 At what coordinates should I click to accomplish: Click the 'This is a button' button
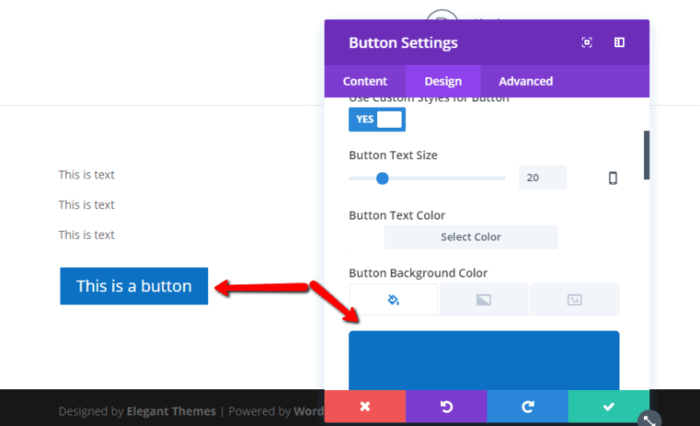tap(134, 286)
